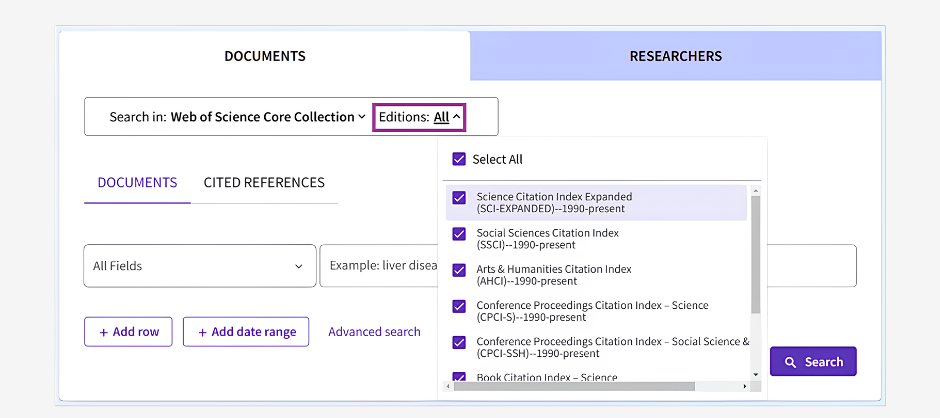Click the magnifier icon on Search button

click(791, 362)
